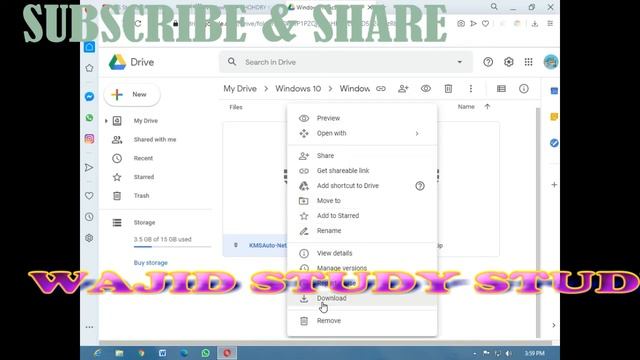Expand the My Drive tree arrow
Viewport: 640px width, 360px height.
coord(106,121)
